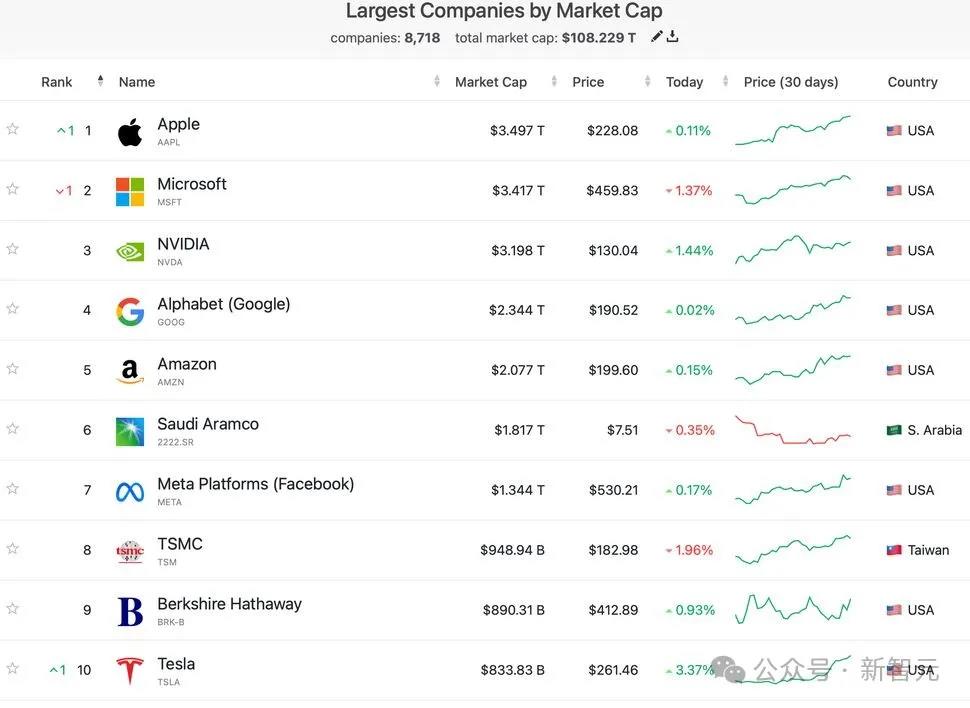
Task: Click the sort arrows left of Market Cap
Action: coord(437,82)
